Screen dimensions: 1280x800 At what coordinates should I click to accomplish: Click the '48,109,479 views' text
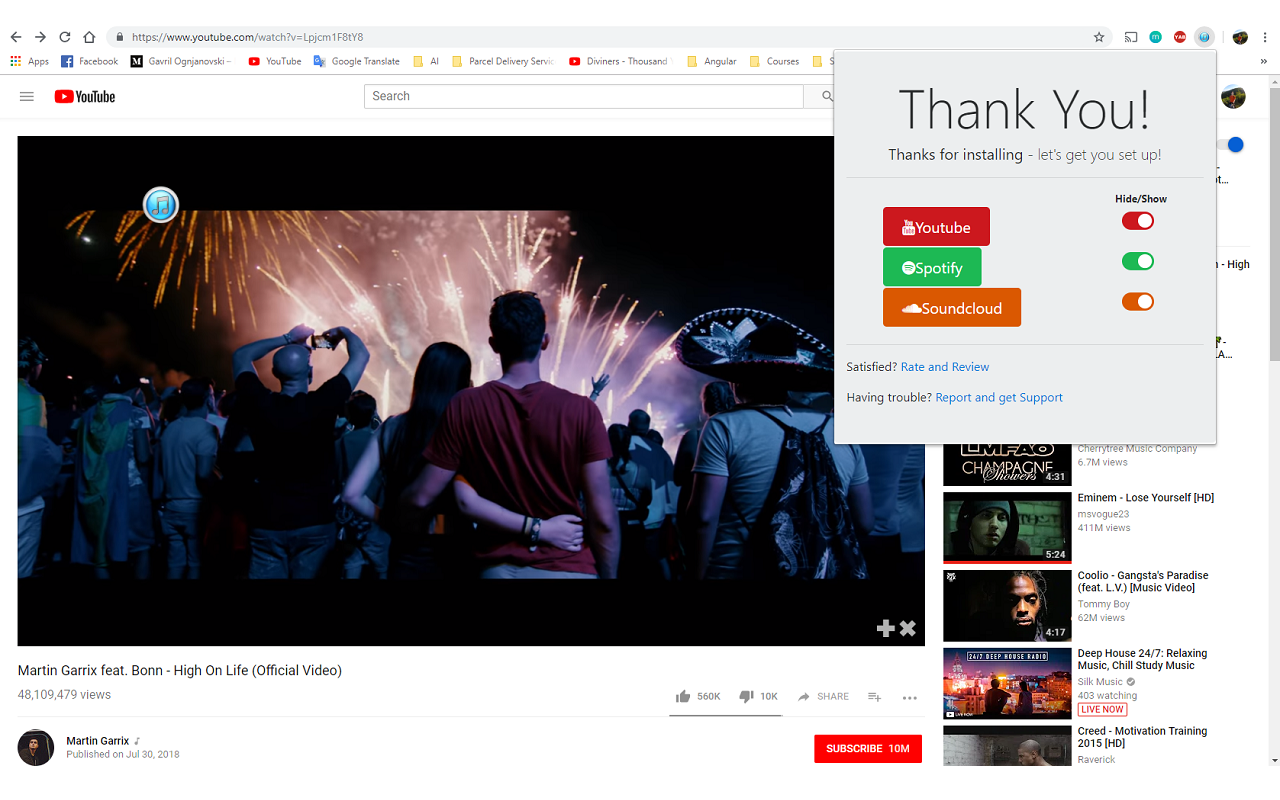point(64,694)
